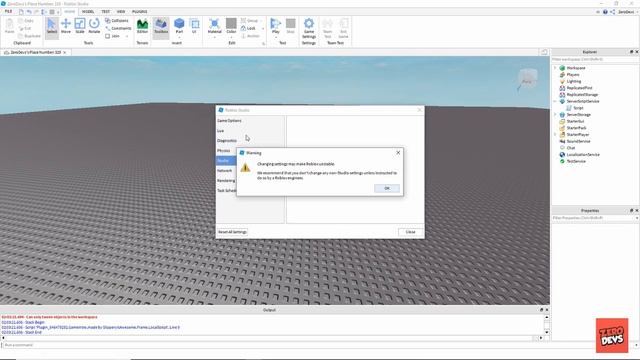Open the Toolbox
Image resolution: width=640 pixels, height=360 pixels.
(161, 27)
